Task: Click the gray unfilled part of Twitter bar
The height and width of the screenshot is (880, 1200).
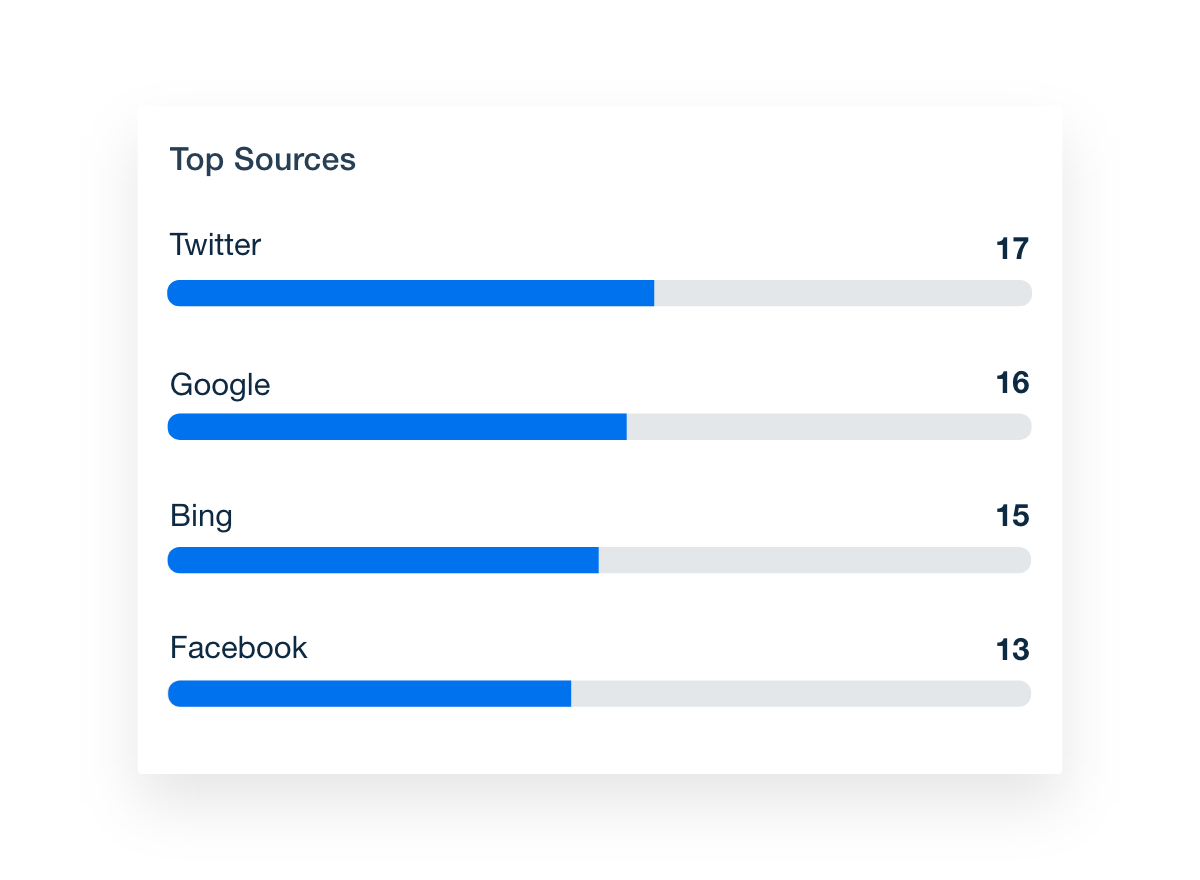Action: (842, 293)
